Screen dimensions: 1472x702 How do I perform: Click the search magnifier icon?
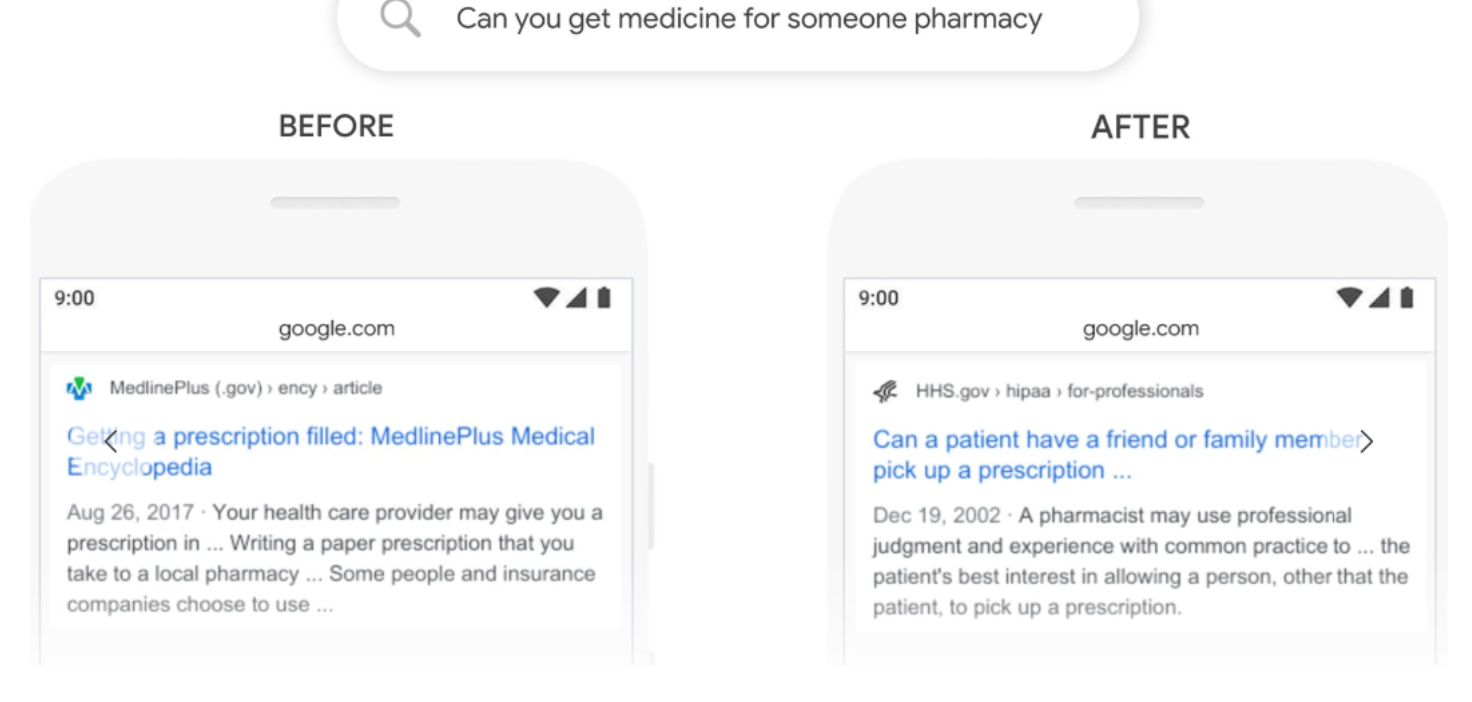tap(400, 19)
